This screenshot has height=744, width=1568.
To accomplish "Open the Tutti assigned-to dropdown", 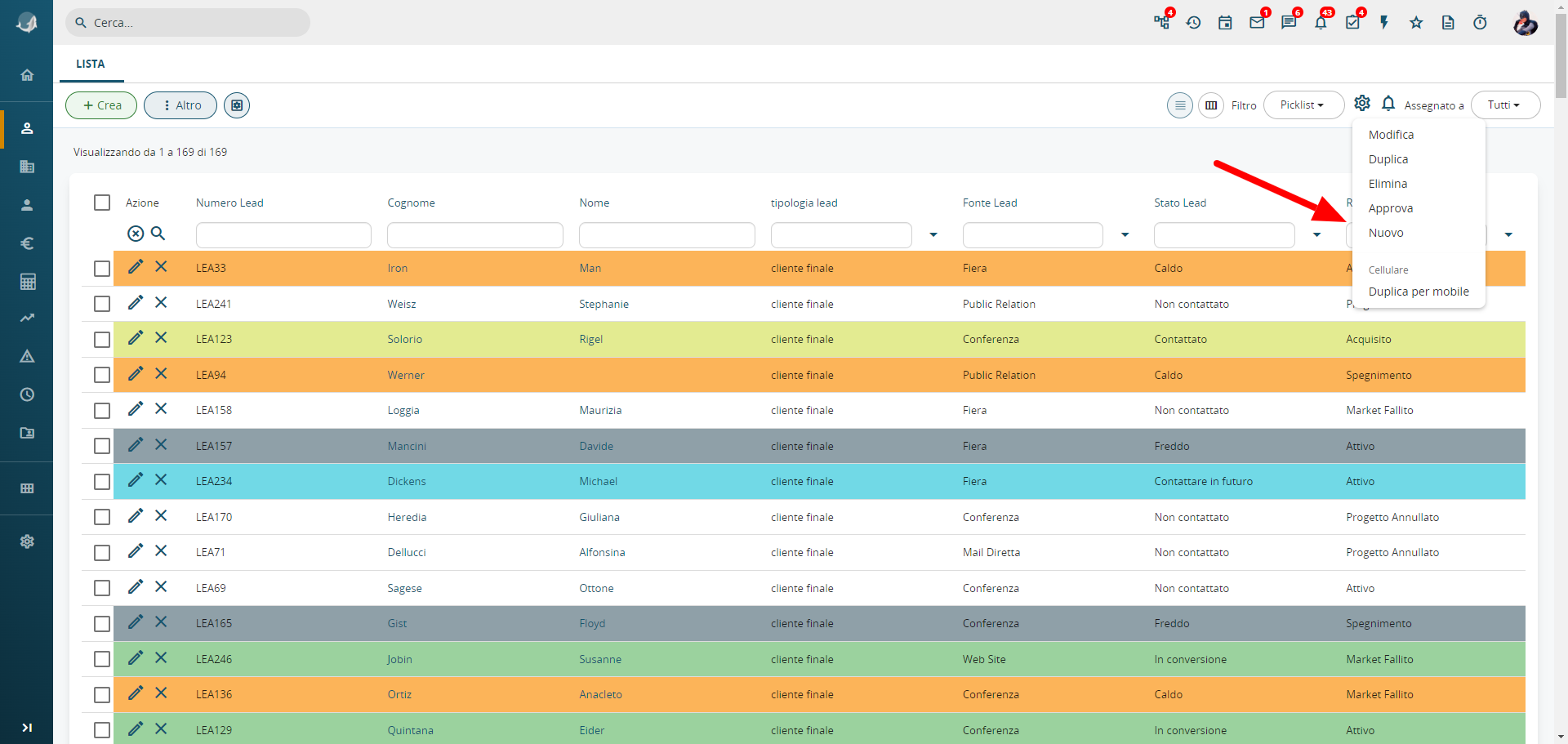I will tap(1505, 105).
